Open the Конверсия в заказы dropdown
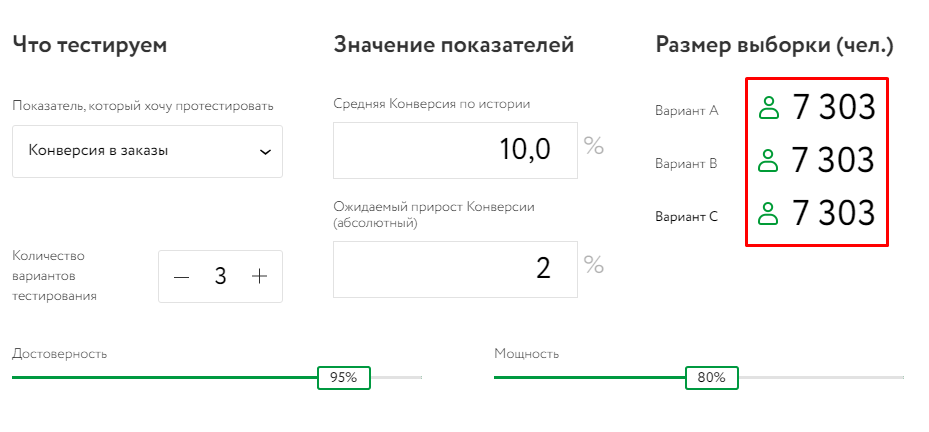 pos(147,151)
